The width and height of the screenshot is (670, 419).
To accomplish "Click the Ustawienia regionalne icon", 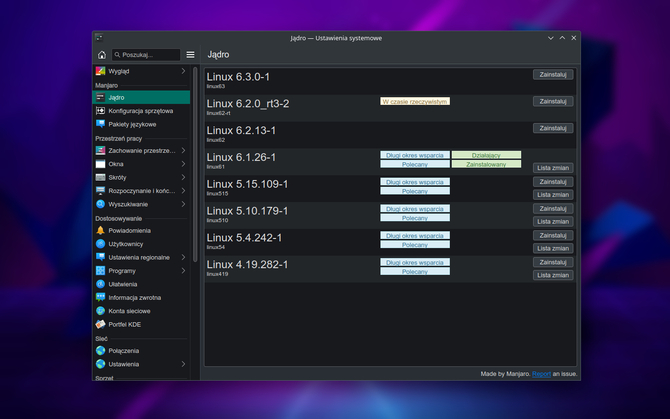I will coord(100,257).
